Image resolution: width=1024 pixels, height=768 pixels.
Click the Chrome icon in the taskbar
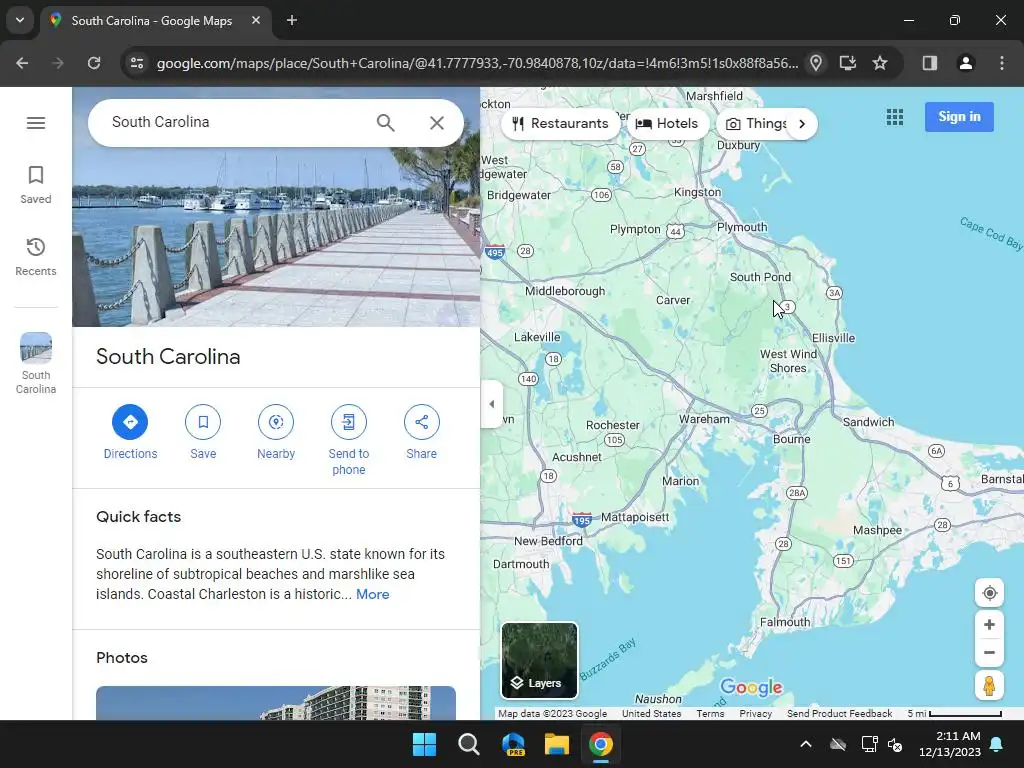tap(601, 744)
